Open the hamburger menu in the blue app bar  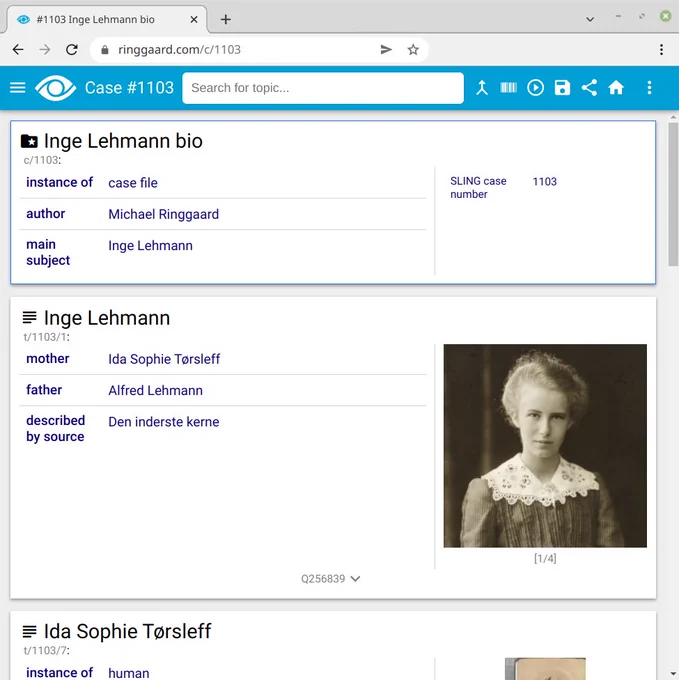pyautogui.click(x=18, y=88)
